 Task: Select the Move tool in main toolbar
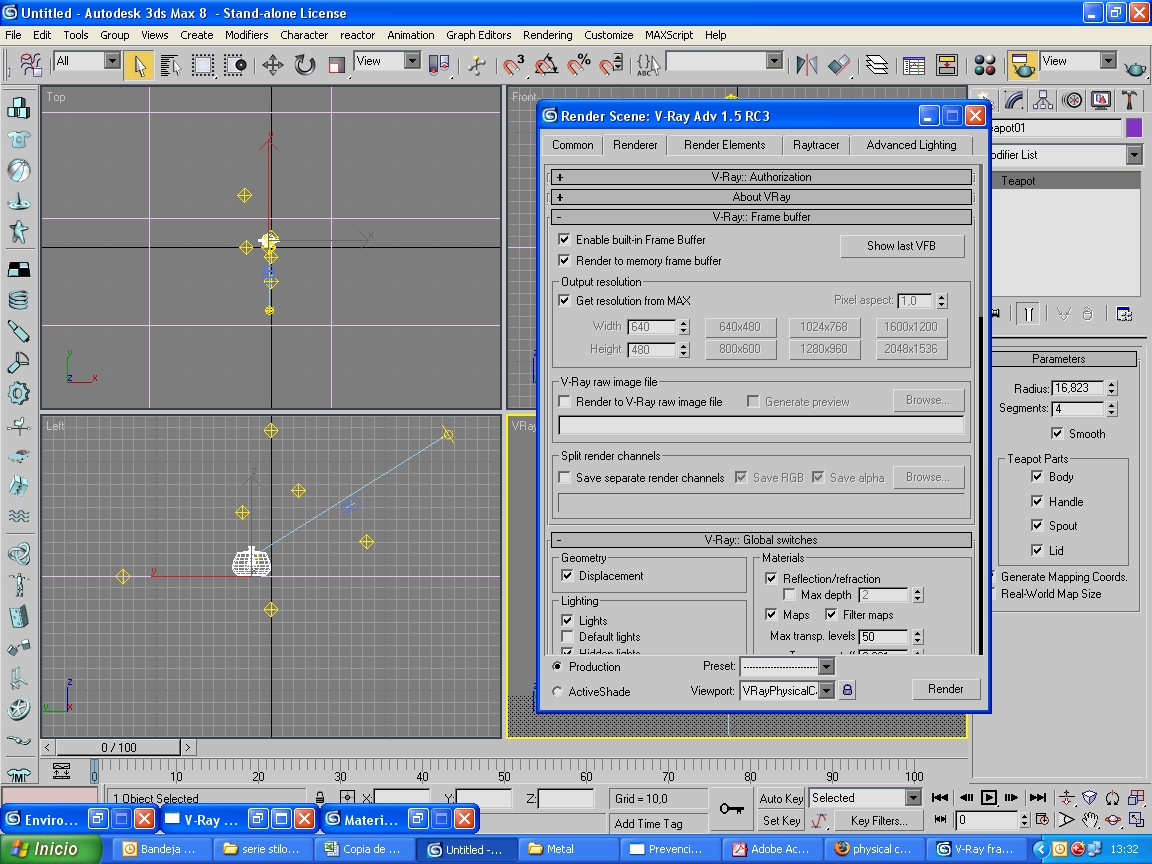[272, 65]
